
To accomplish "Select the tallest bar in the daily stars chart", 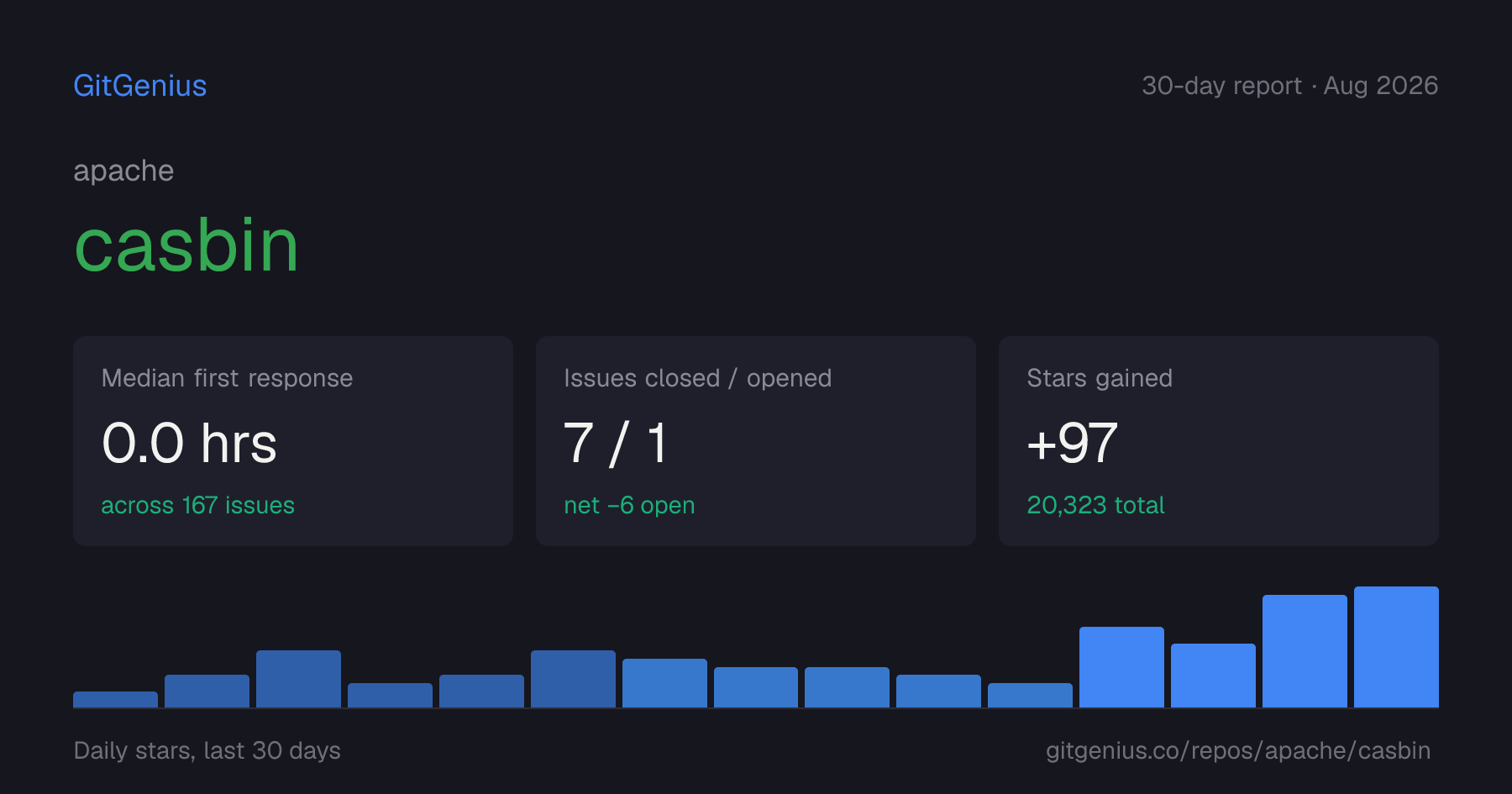I will tap(1396, 647).
